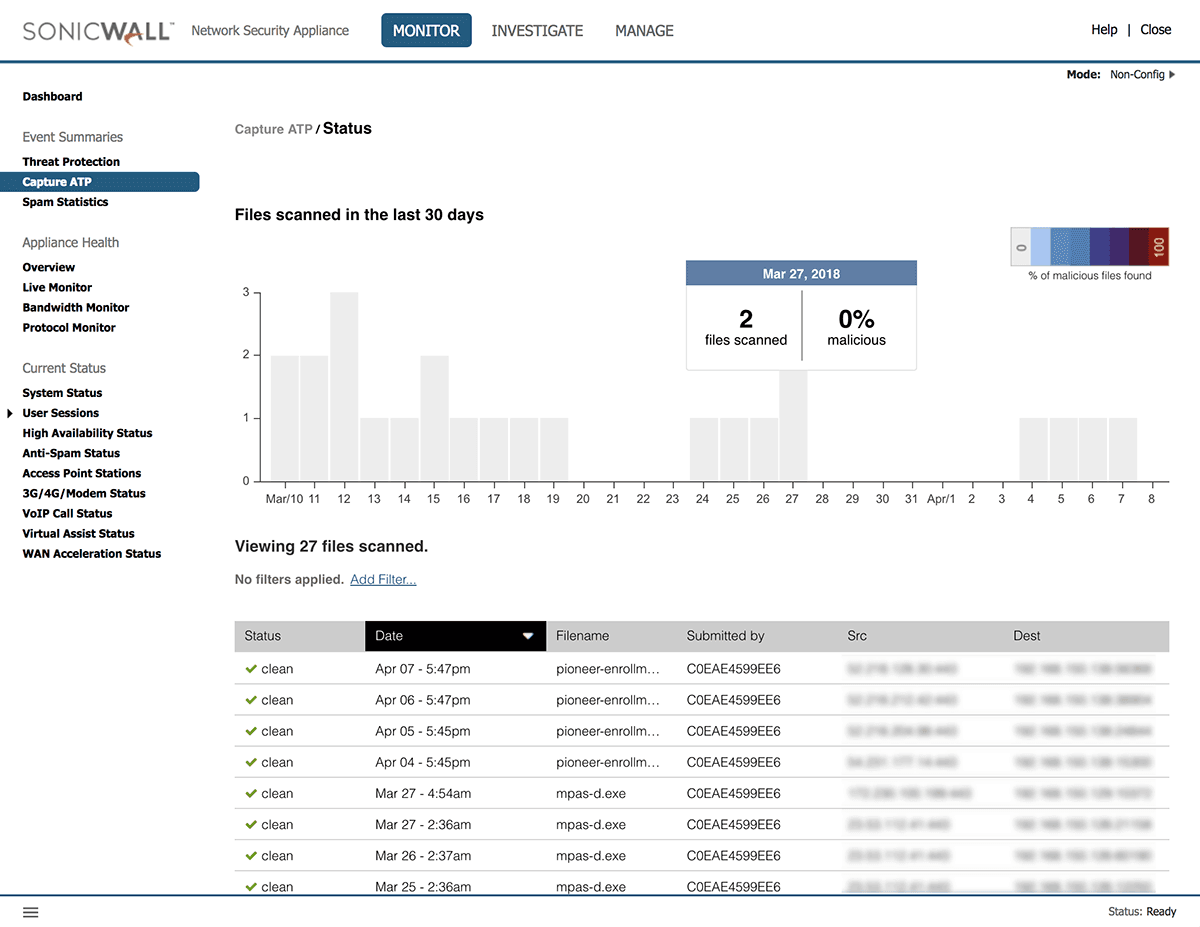Click green checkmark on Mar 27 4:54am row

pyautogui.click(x=251, y=794)
